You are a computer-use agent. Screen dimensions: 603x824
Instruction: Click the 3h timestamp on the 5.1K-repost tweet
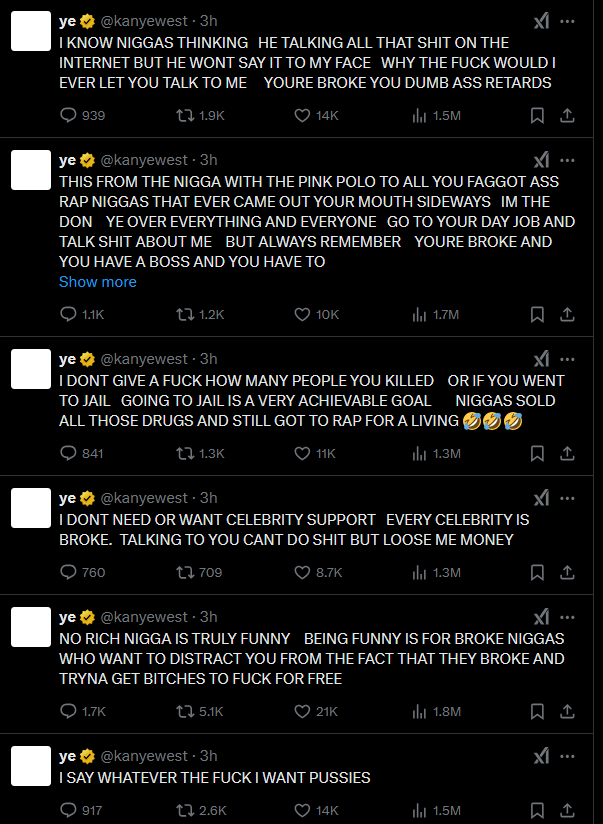pos(208,617)
